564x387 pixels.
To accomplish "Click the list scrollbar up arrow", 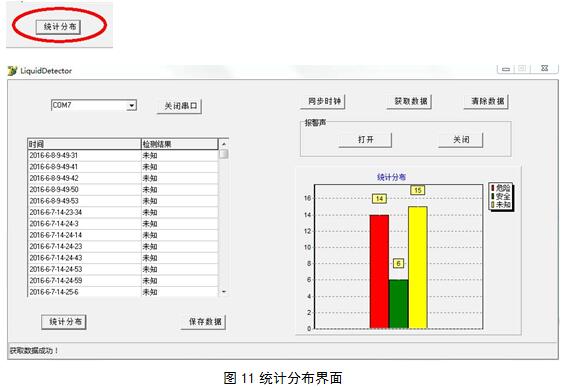I will click(224, 144).
